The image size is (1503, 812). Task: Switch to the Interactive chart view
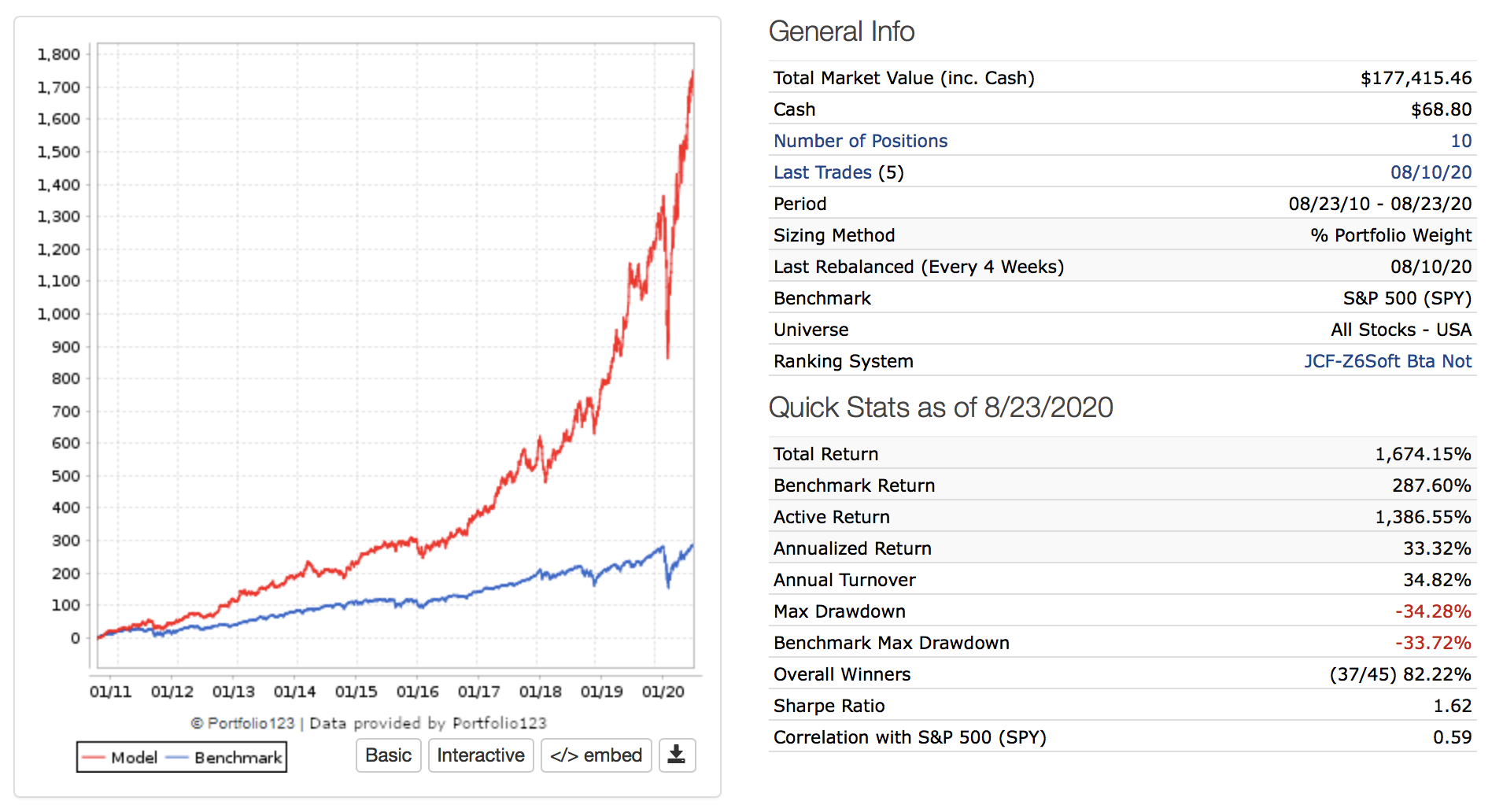[x=480, y=755]
